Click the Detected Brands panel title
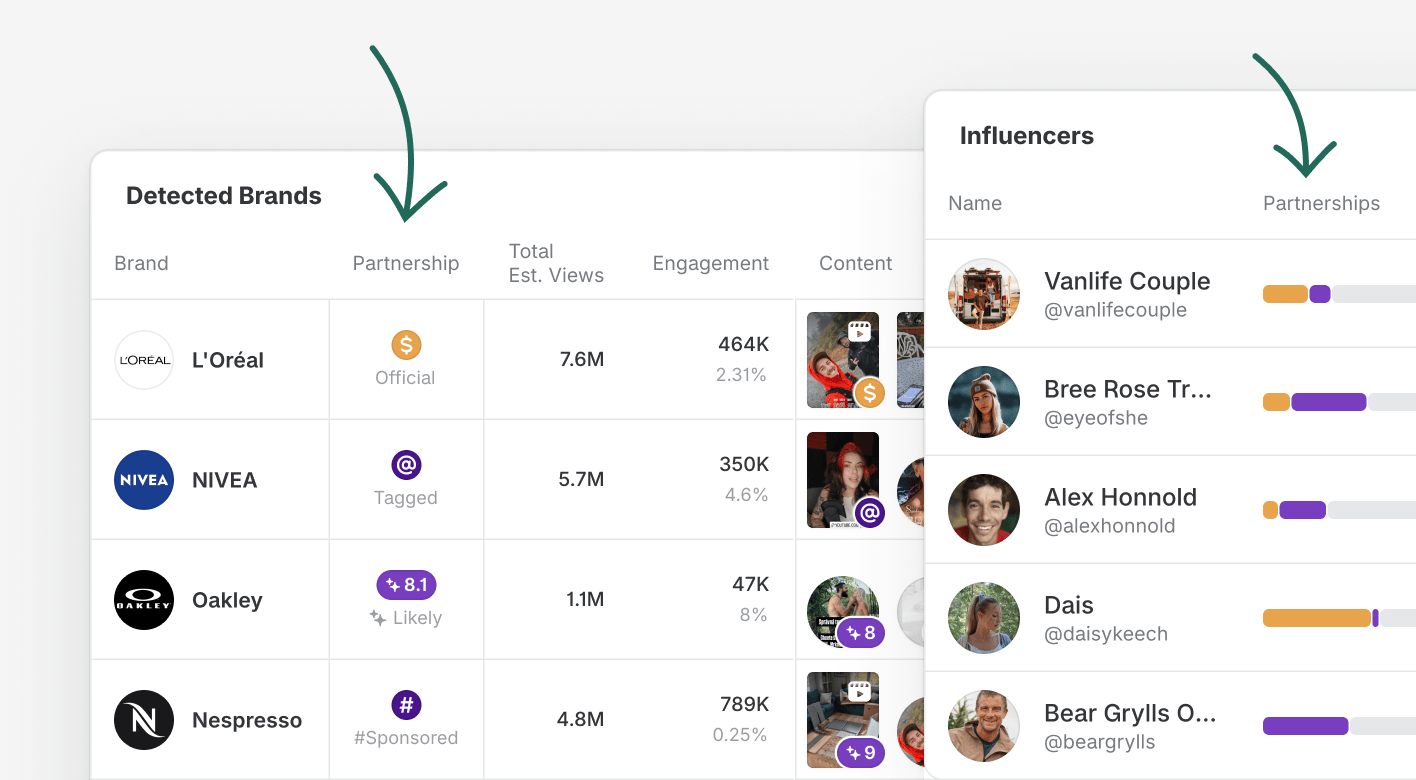The image size is (1416, 780). click(224, 196)
